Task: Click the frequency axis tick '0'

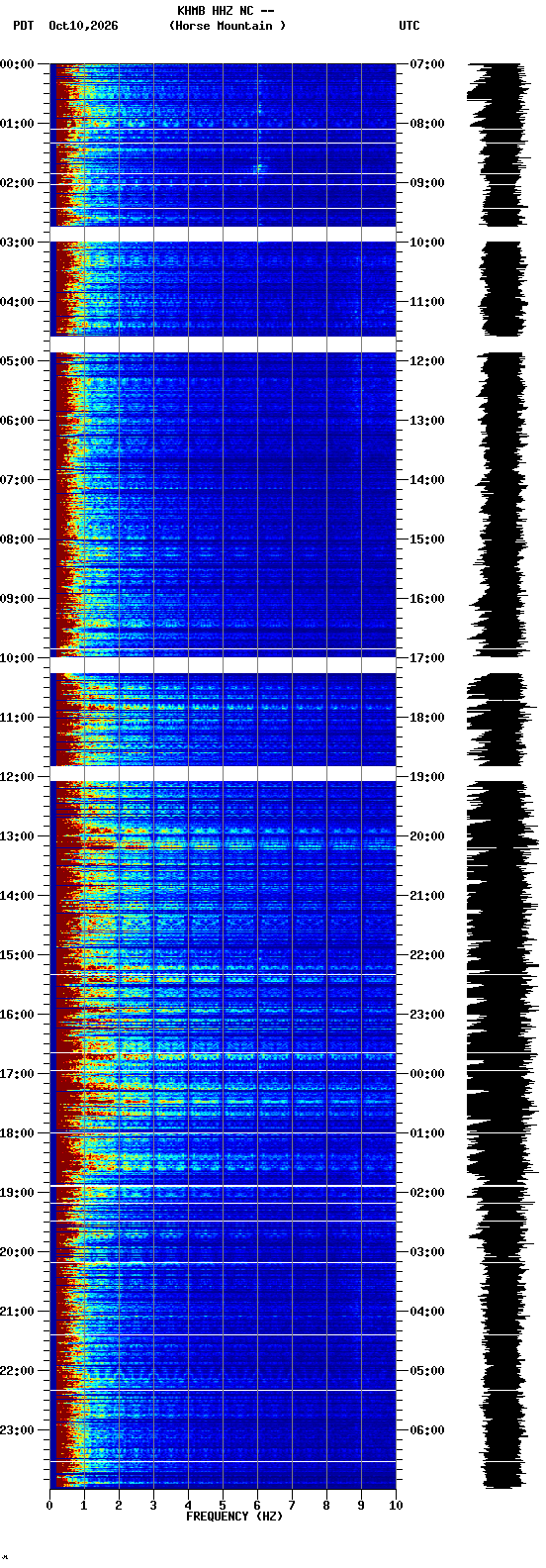Action: (49, 1506)
